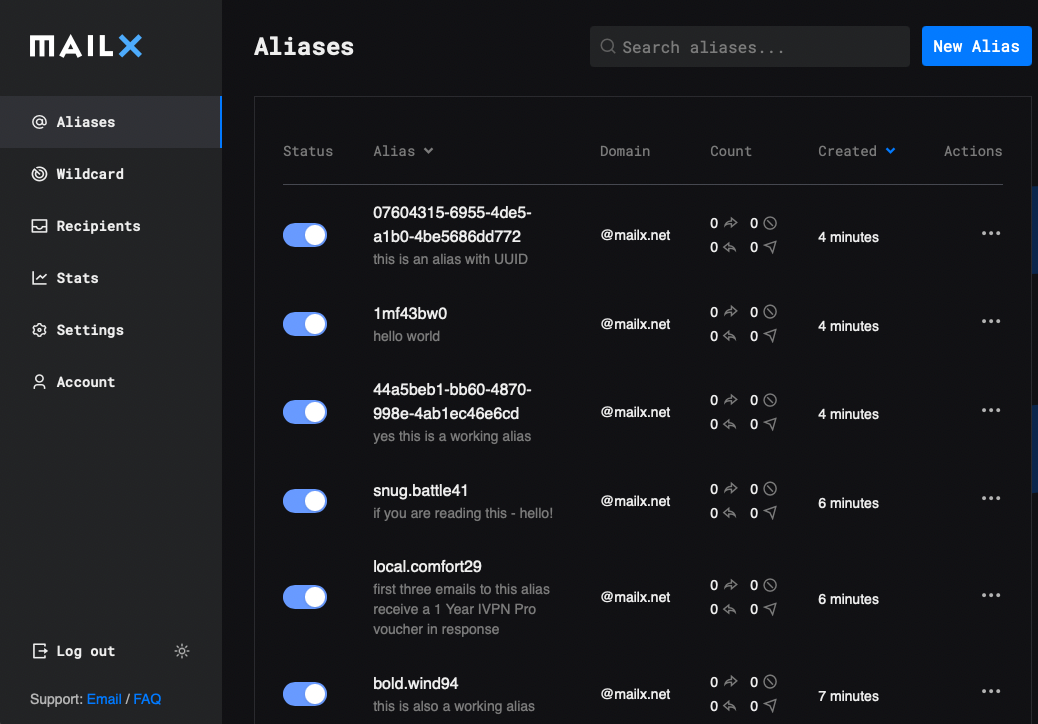Image resolution: width=1038 pixels, height=724 pixels.
Task: Turn off the snug.battle41 alias switch
Action: (305, 501)
